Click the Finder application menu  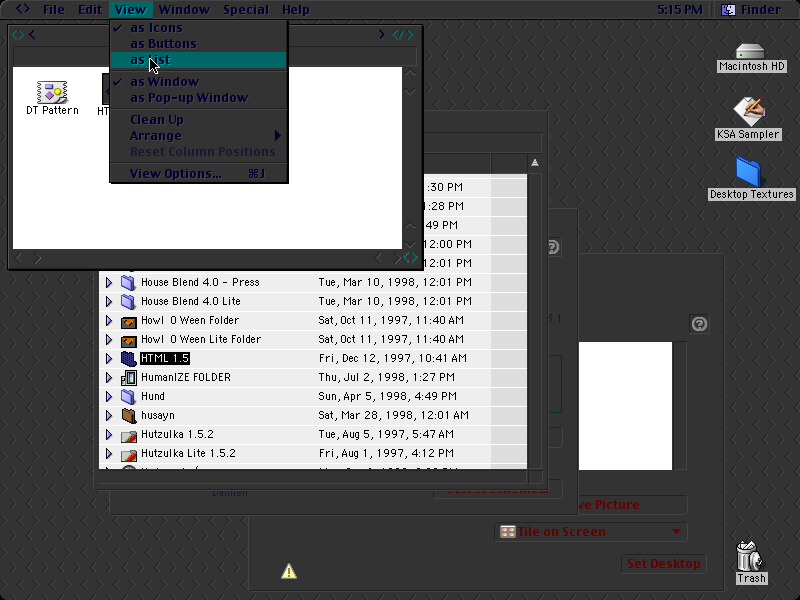point(751,10)
